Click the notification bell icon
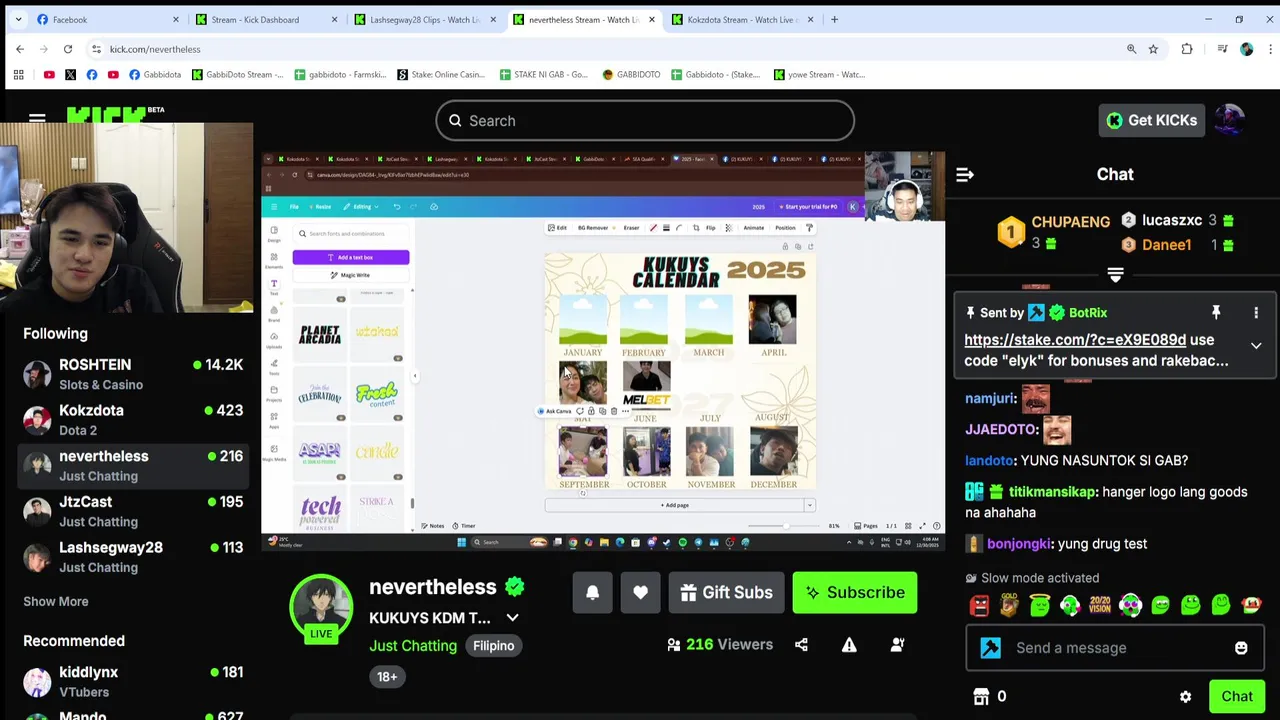Image resolution: width=1280 pixels, height=720 pixels. pyautogui.click(x=592, y=592)
